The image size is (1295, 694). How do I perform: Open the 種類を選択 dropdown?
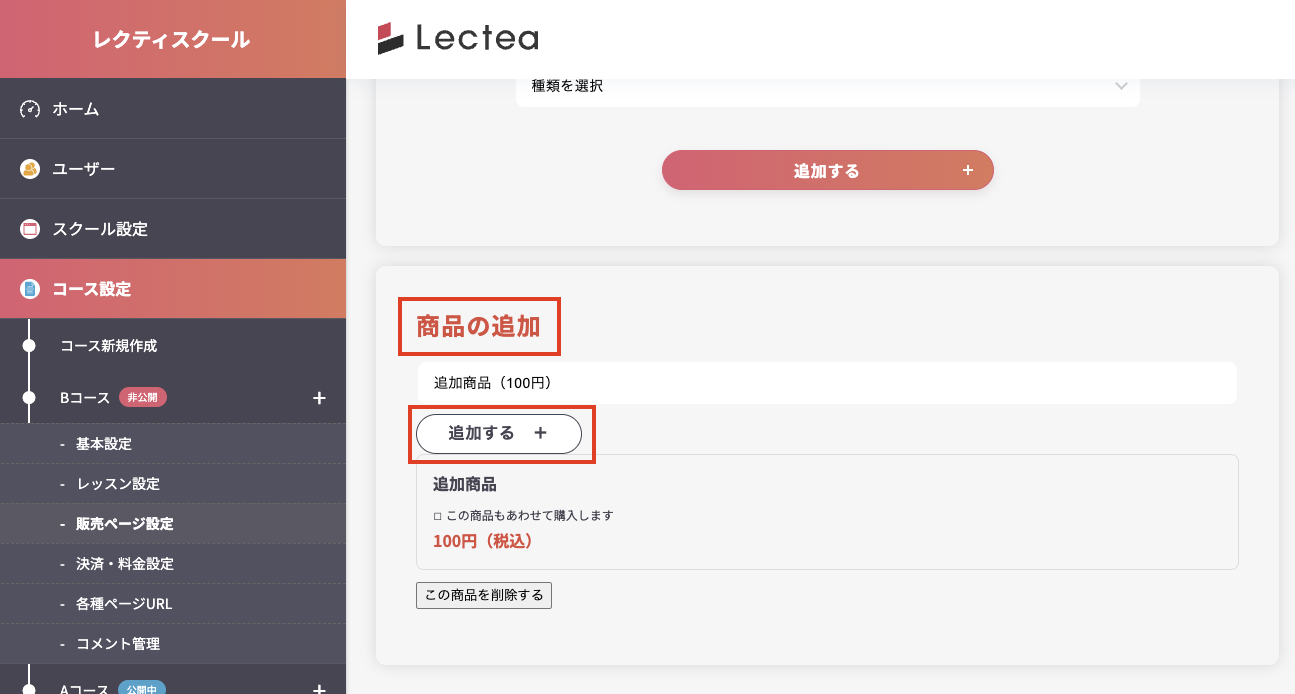(827, 86)
